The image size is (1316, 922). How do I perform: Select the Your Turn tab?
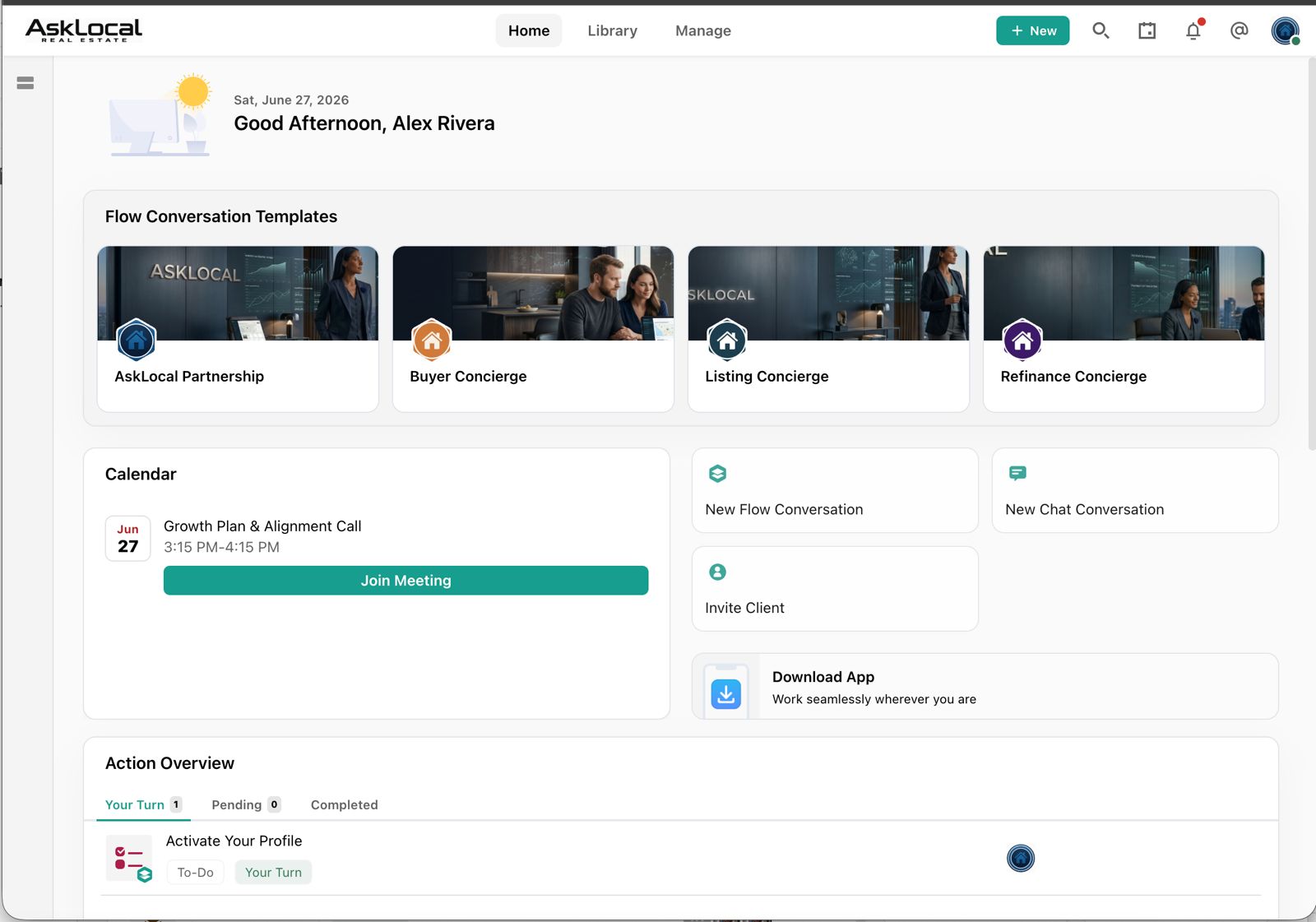point(143,804)
